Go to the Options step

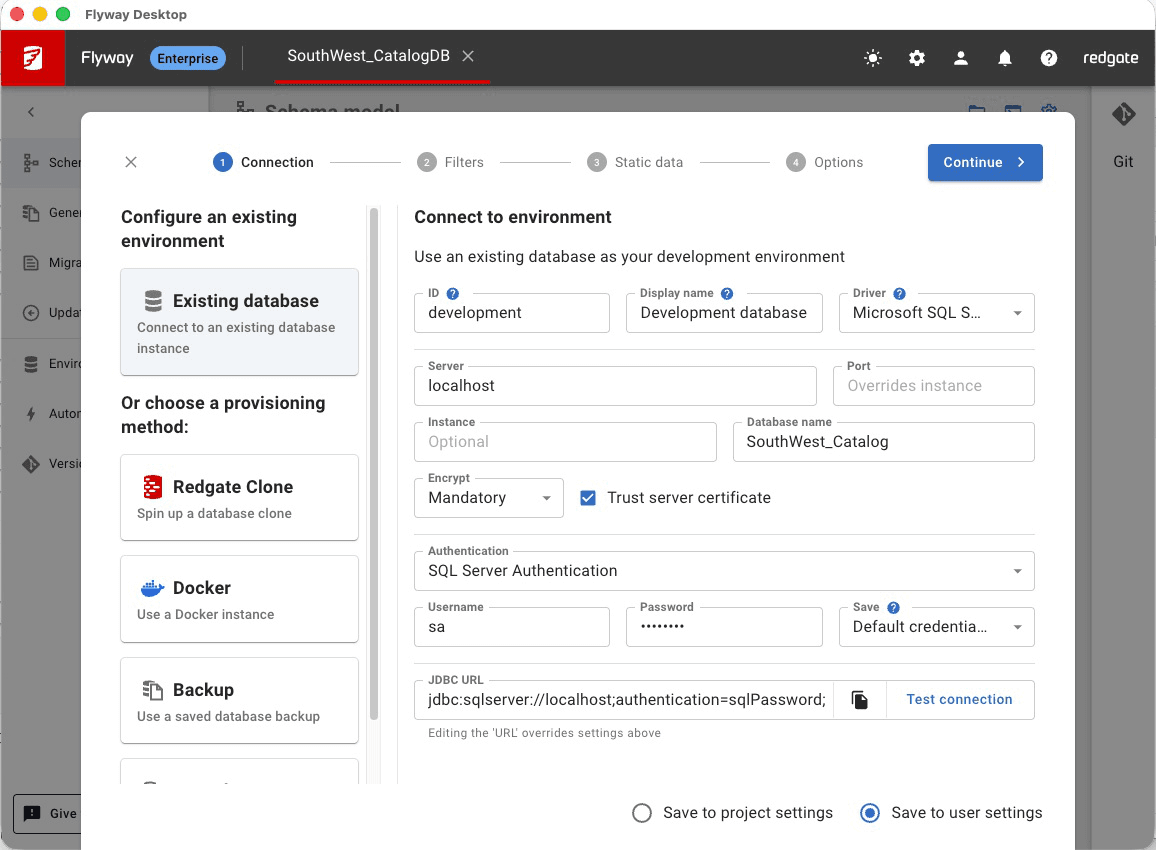tap(824, 162)
